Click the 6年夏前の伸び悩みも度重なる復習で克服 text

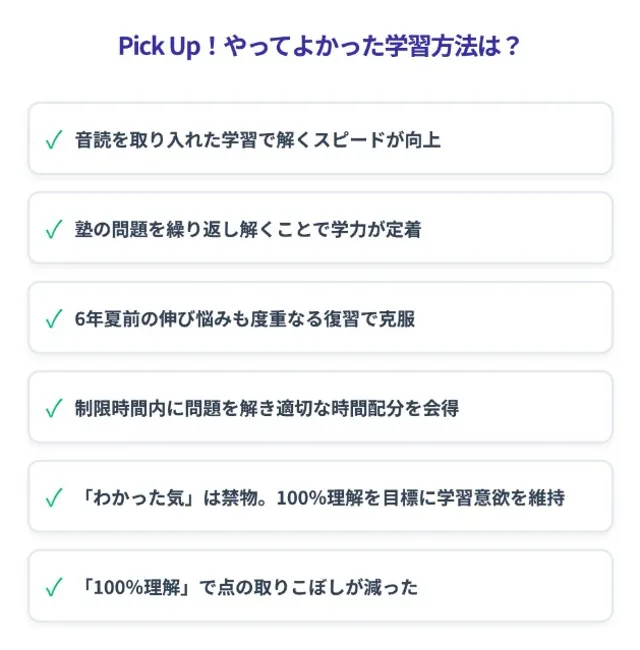point(245,319)
